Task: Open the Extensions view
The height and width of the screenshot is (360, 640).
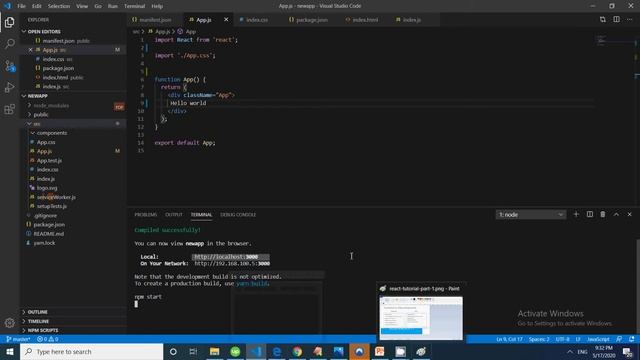Action: point(10,109)
